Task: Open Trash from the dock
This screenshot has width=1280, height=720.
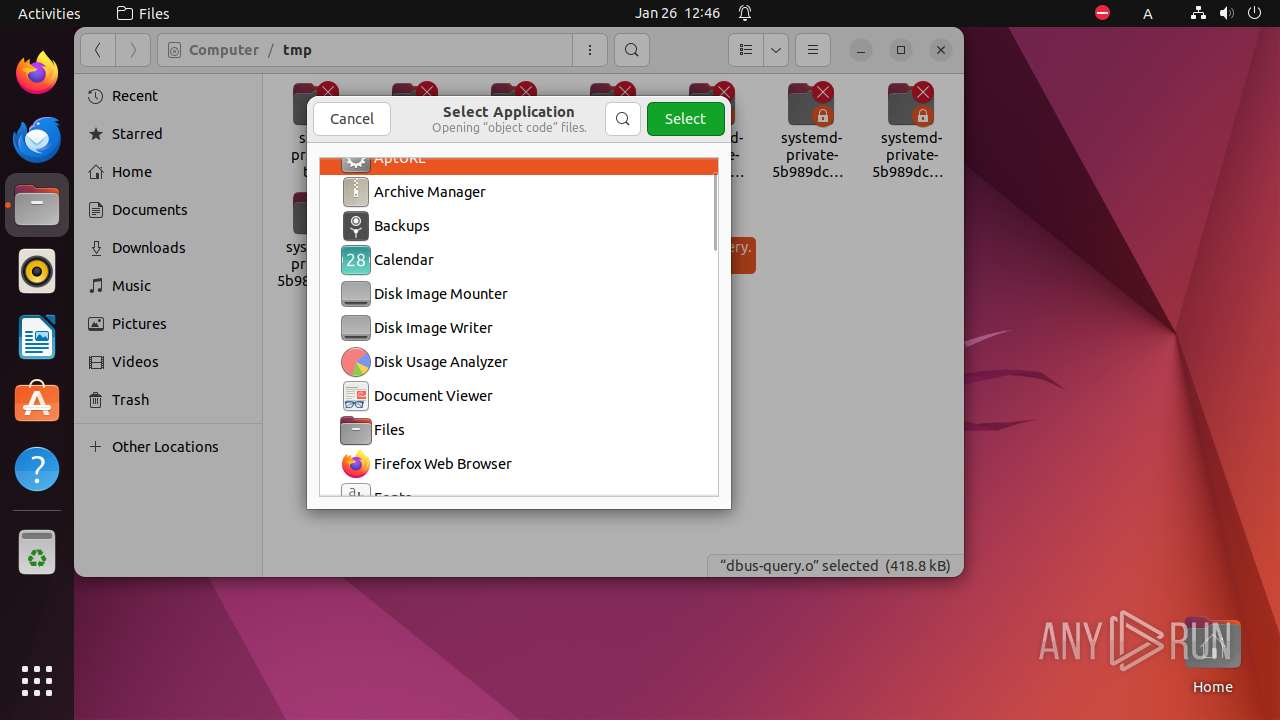Action: click(x=37, y=552)
